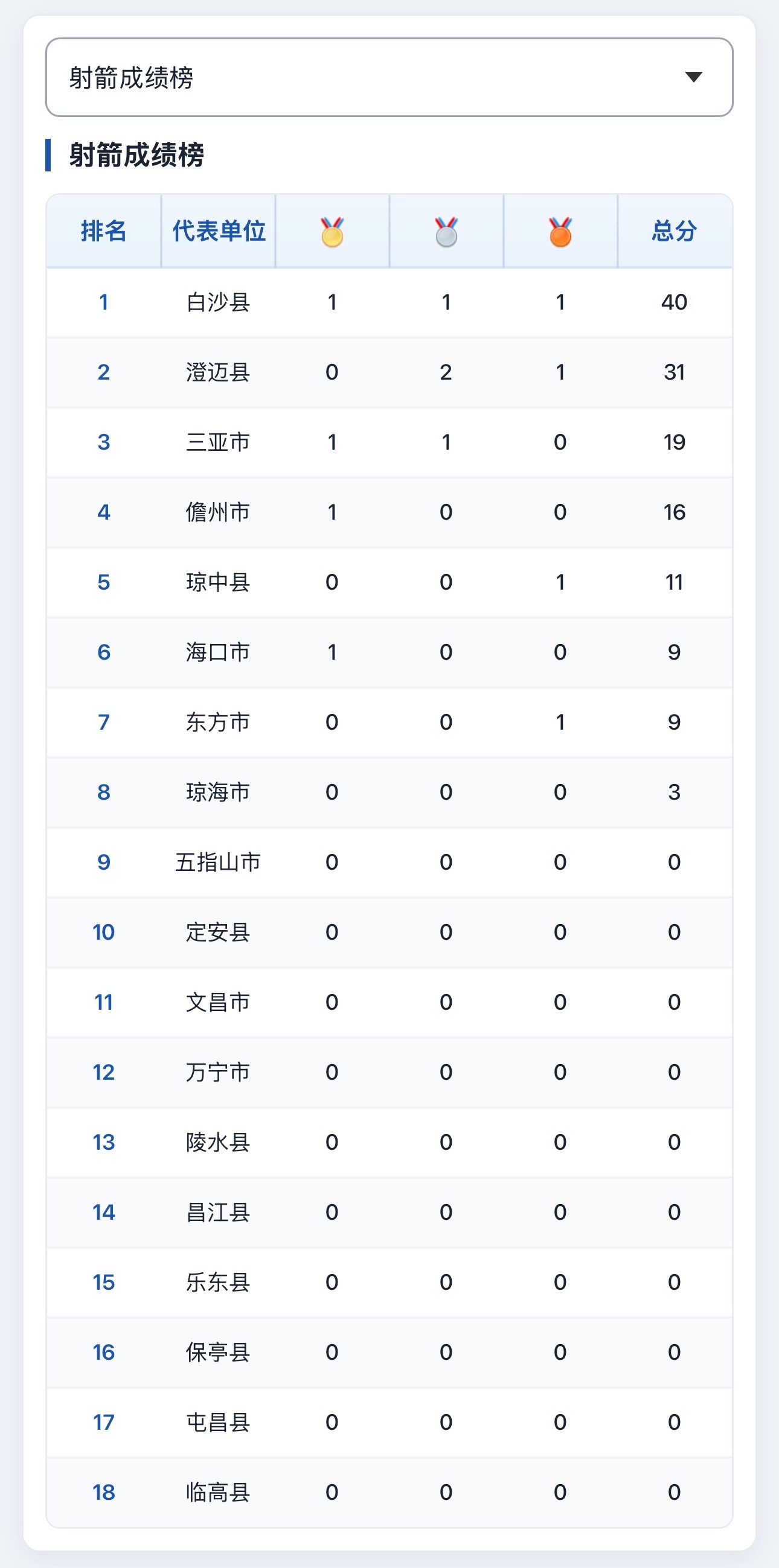This screenshot has height=1568, width=779.
Task: Click the silver medal column icon
Action: 446,232
